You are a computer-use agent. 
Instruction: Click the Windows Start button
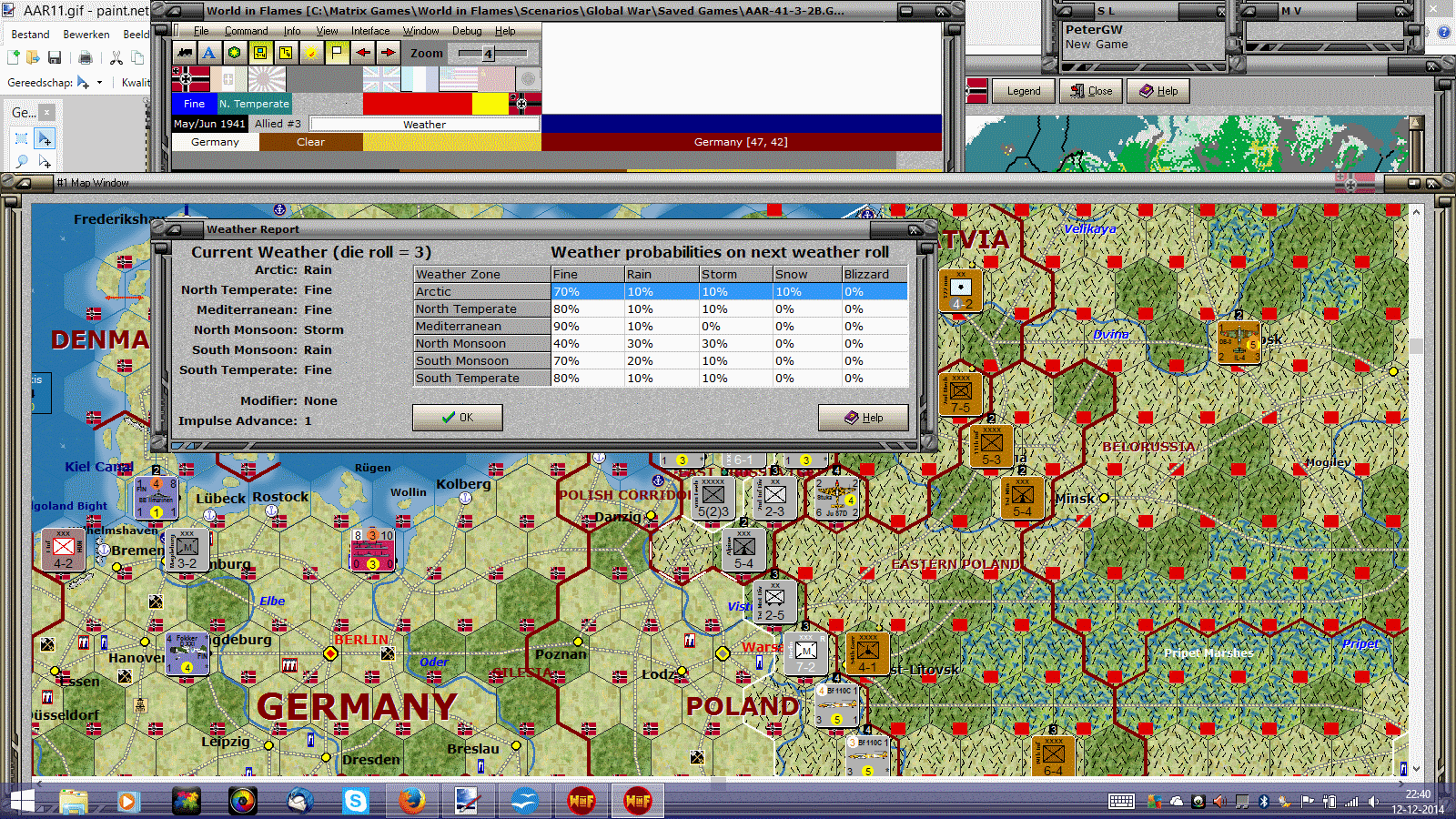pyautogui.click(x=22, y=802)
